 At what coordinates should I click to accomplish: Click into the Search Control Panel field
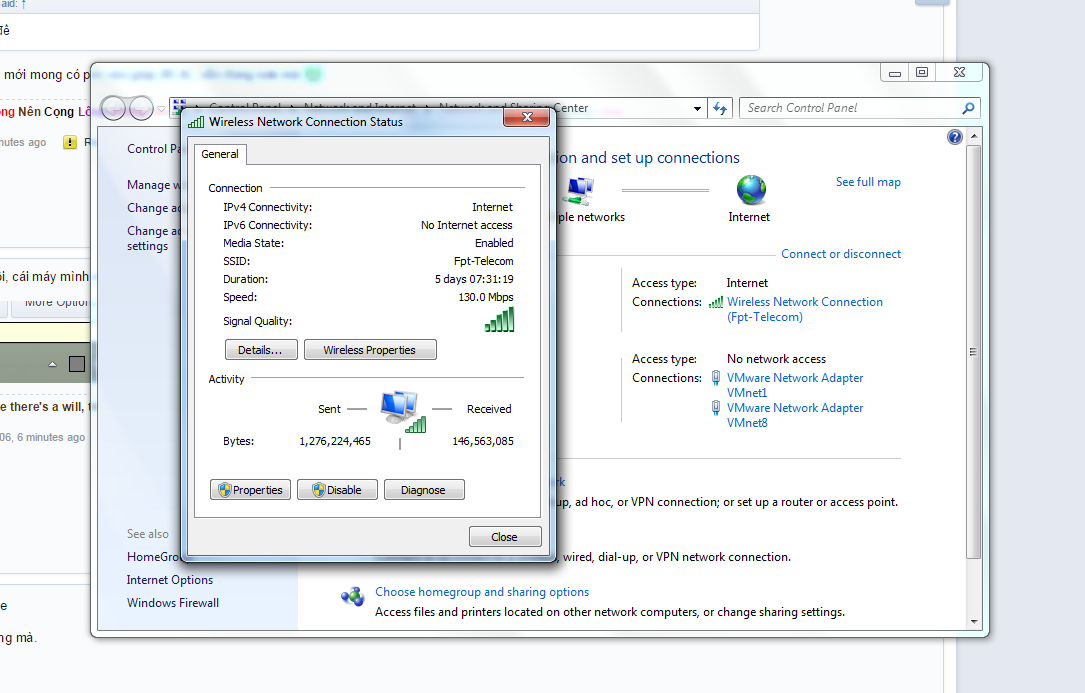click(848, 108)
